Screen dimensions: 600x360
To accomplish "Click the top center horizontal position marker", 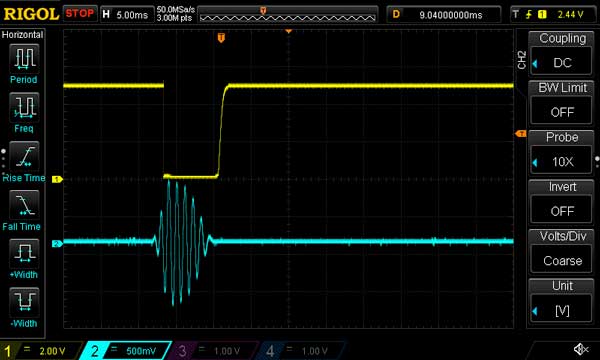I will 289,31.
